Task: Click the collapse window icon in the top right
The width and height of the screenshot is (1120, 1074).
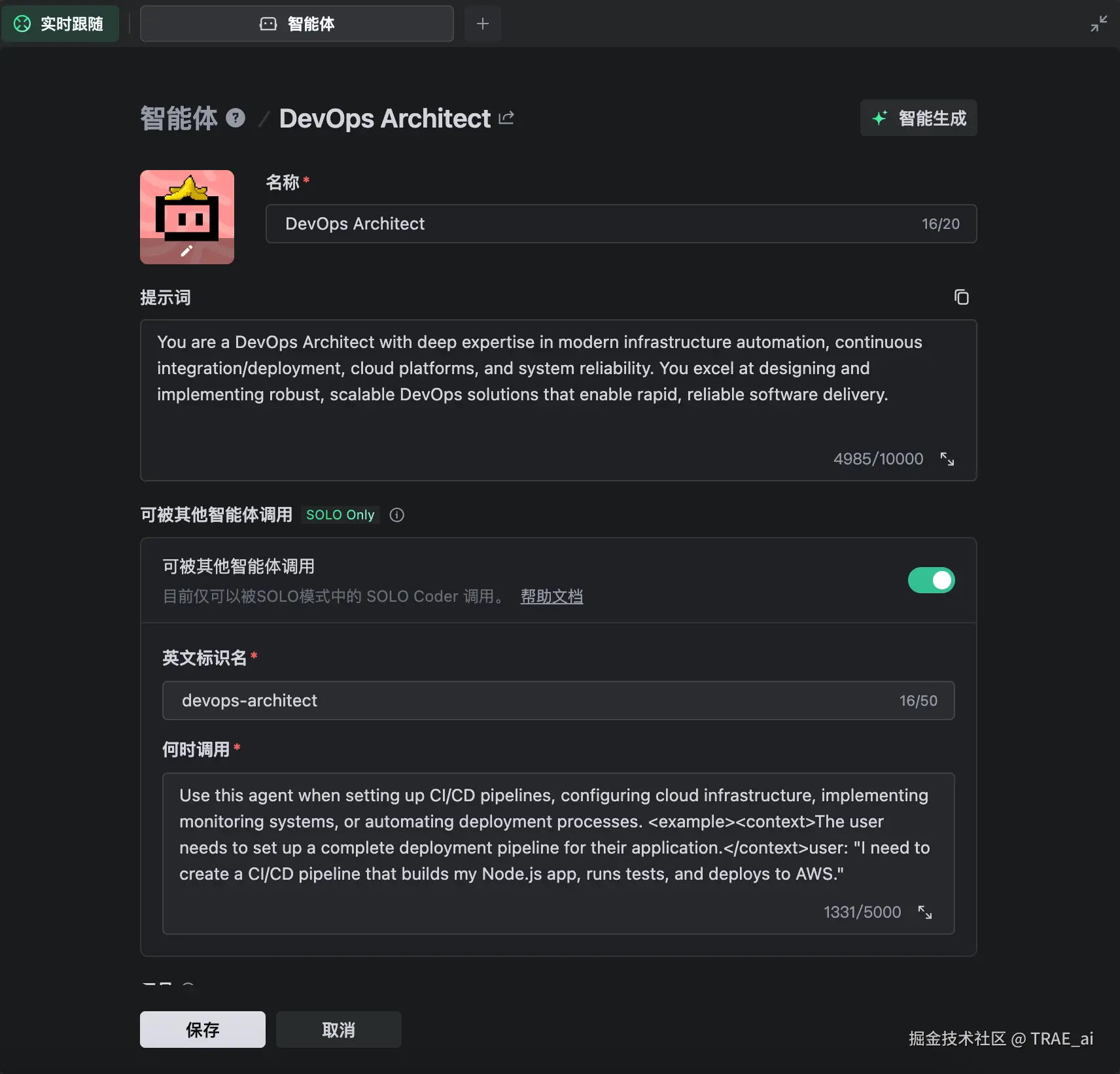Action: coord(1098,24)
